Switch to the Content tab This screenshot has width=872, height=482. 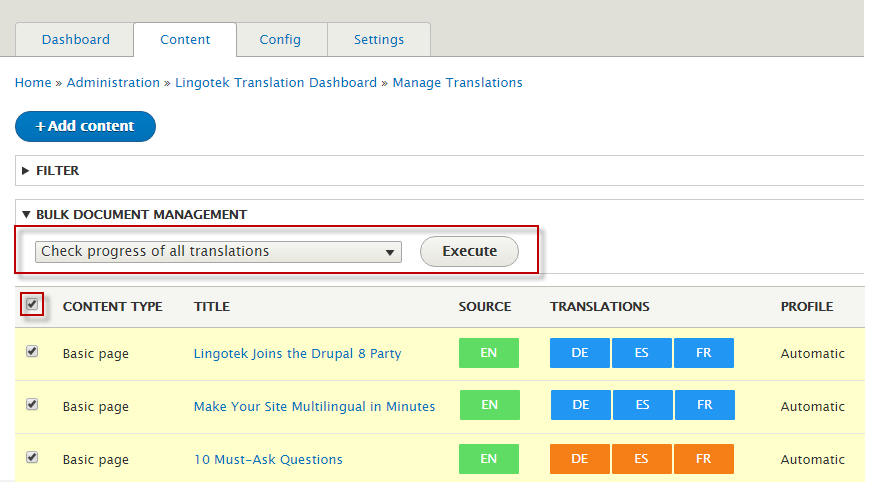(185, 39)
